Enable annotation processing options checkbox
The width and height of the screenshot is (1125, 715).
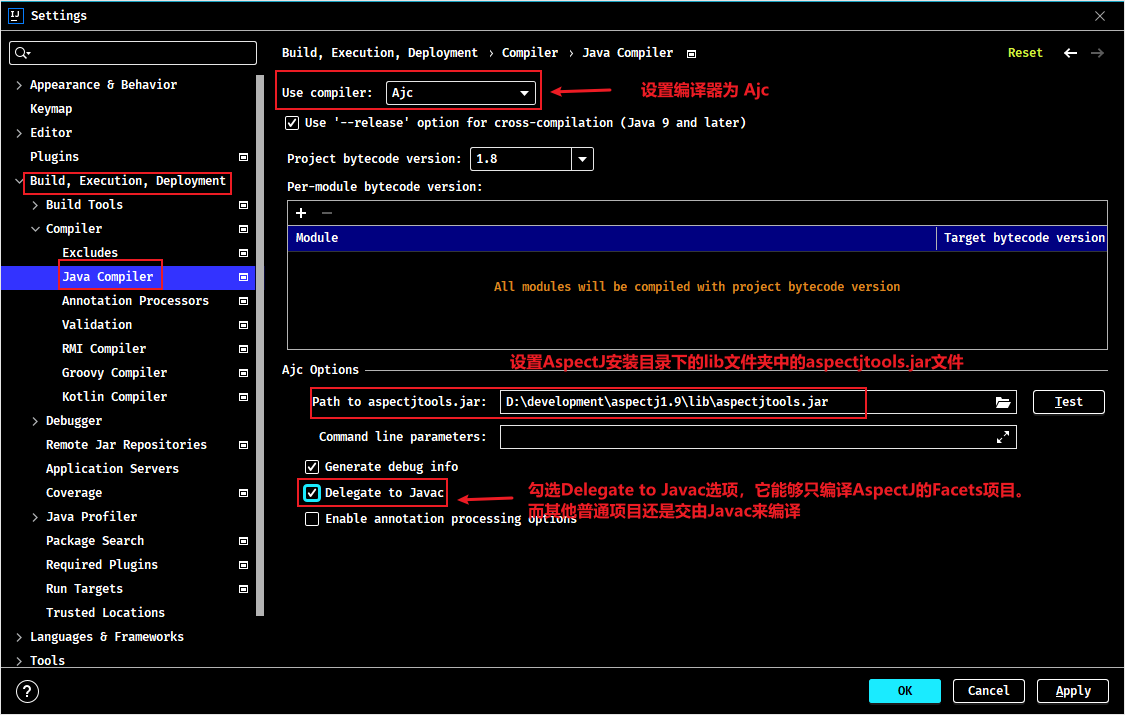(312, 519)
